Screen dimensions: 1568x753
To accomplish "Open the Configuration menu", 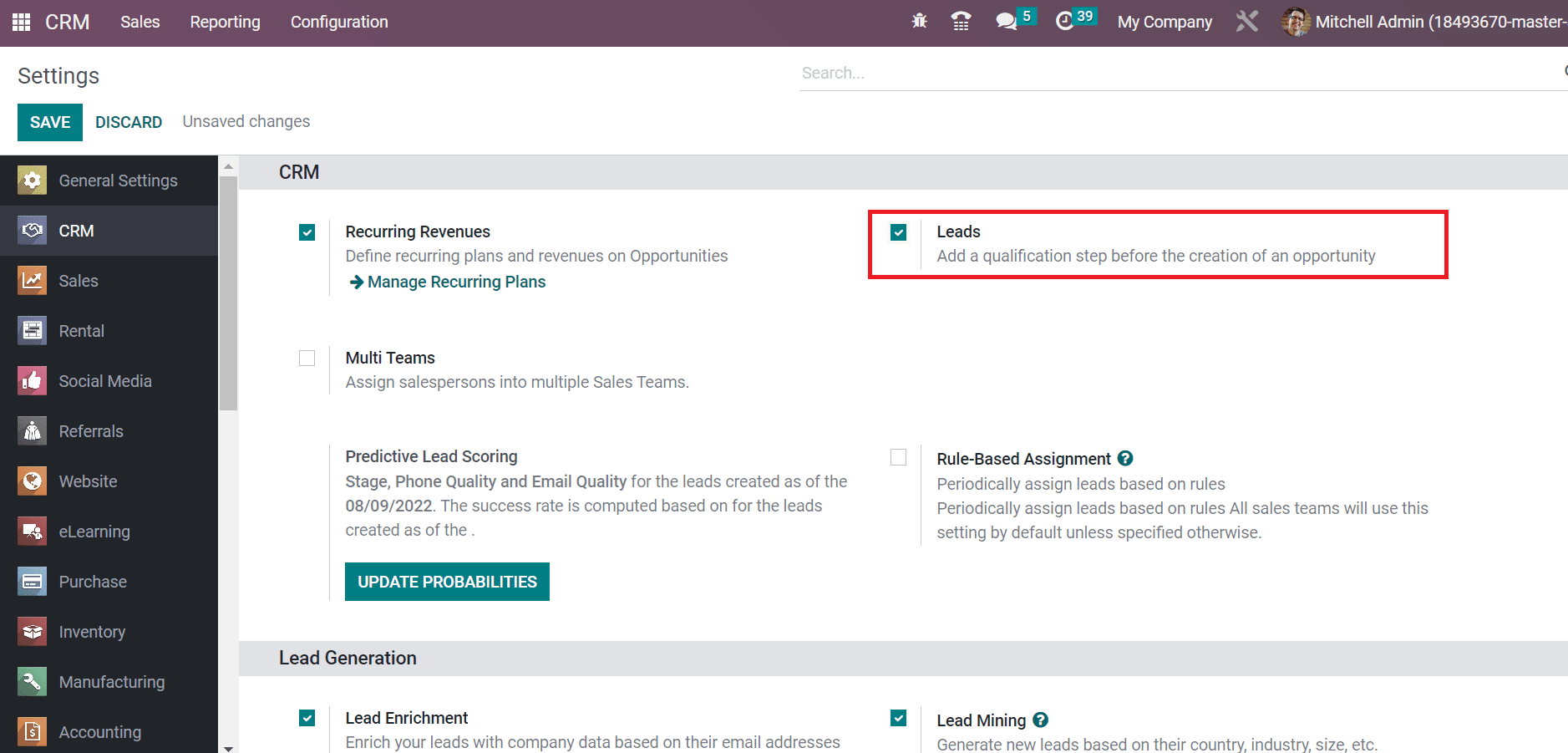I will [x=339, y=22].
